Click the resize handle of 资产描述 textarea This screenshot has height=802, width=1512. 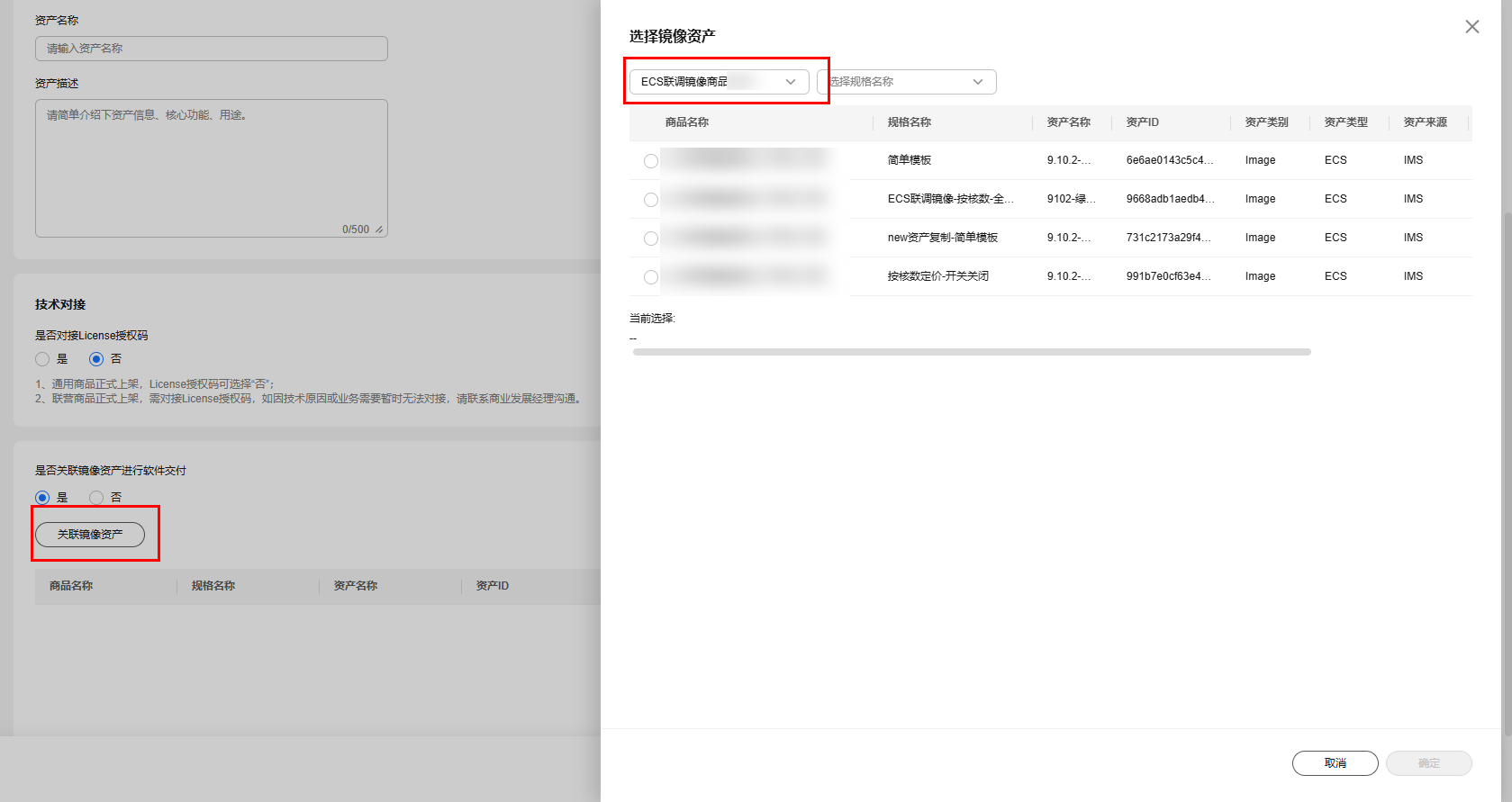point(379,230)
